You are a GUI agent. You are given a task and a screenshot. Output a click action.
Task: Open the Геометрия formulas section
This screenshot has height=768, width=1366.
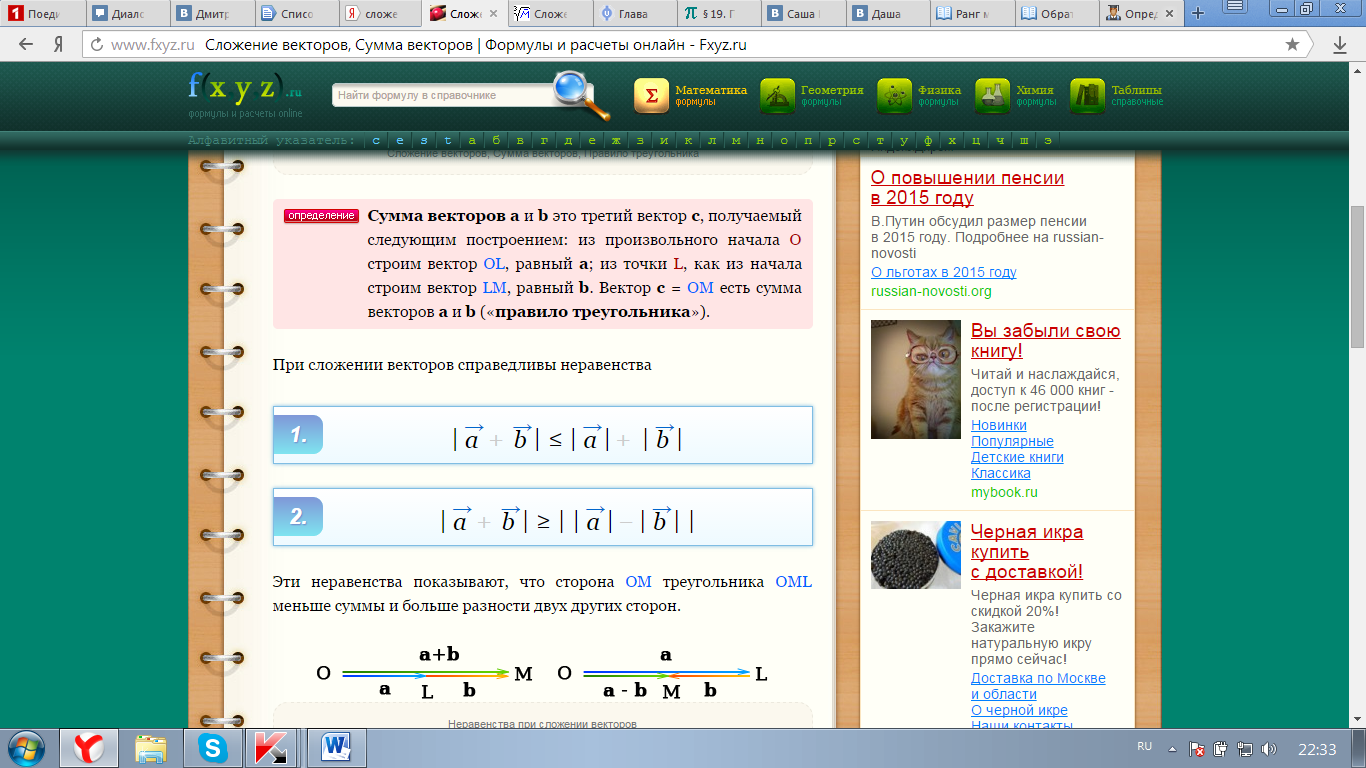coord(812,95)
